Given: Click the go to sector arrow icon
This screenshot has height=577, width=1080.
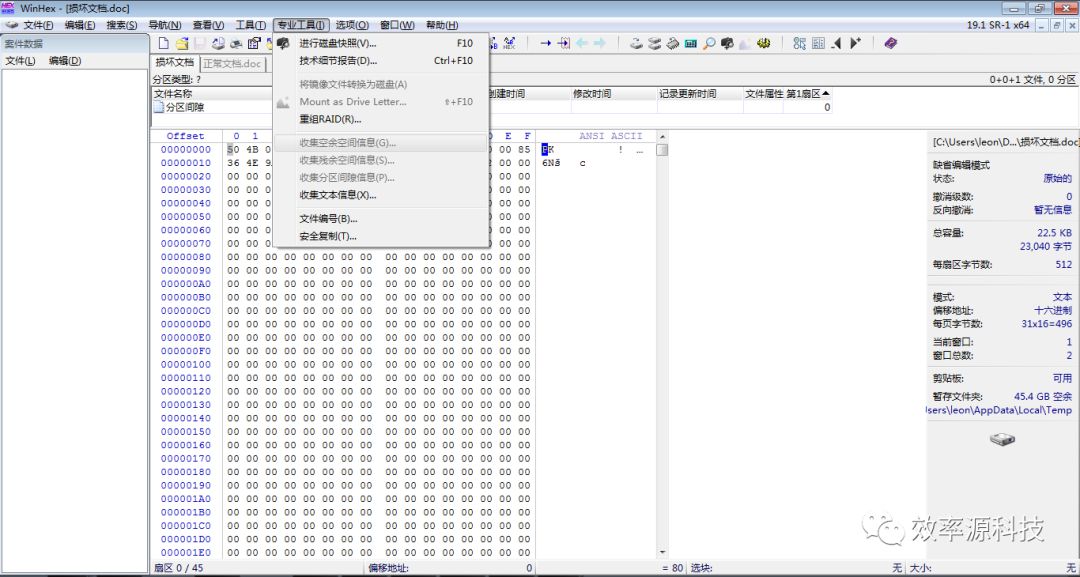Looking at the screenshot, I should (563, 43).
